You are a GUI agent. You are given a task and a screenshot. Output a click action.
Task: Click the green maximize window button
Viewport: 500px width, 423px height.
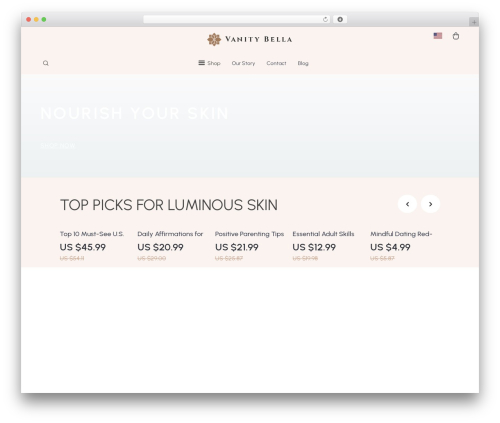pos(44,19)
